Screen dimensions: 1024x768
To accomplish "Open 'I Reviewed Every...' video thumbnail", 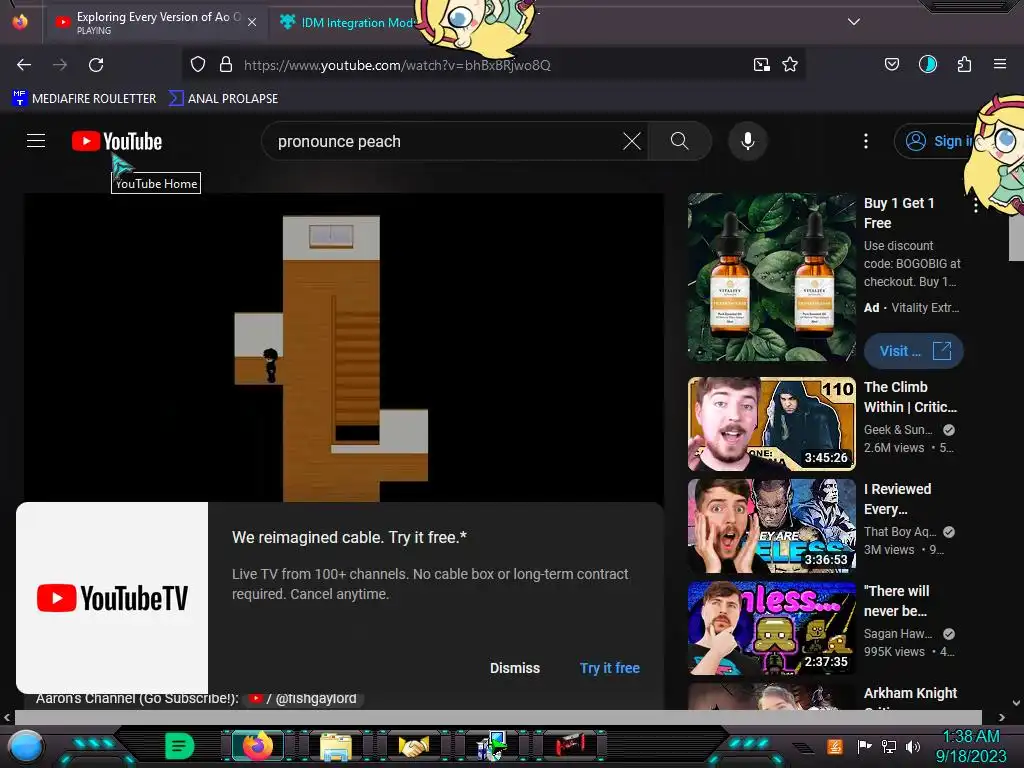I will pyautogui.click(x=771, y=526).
